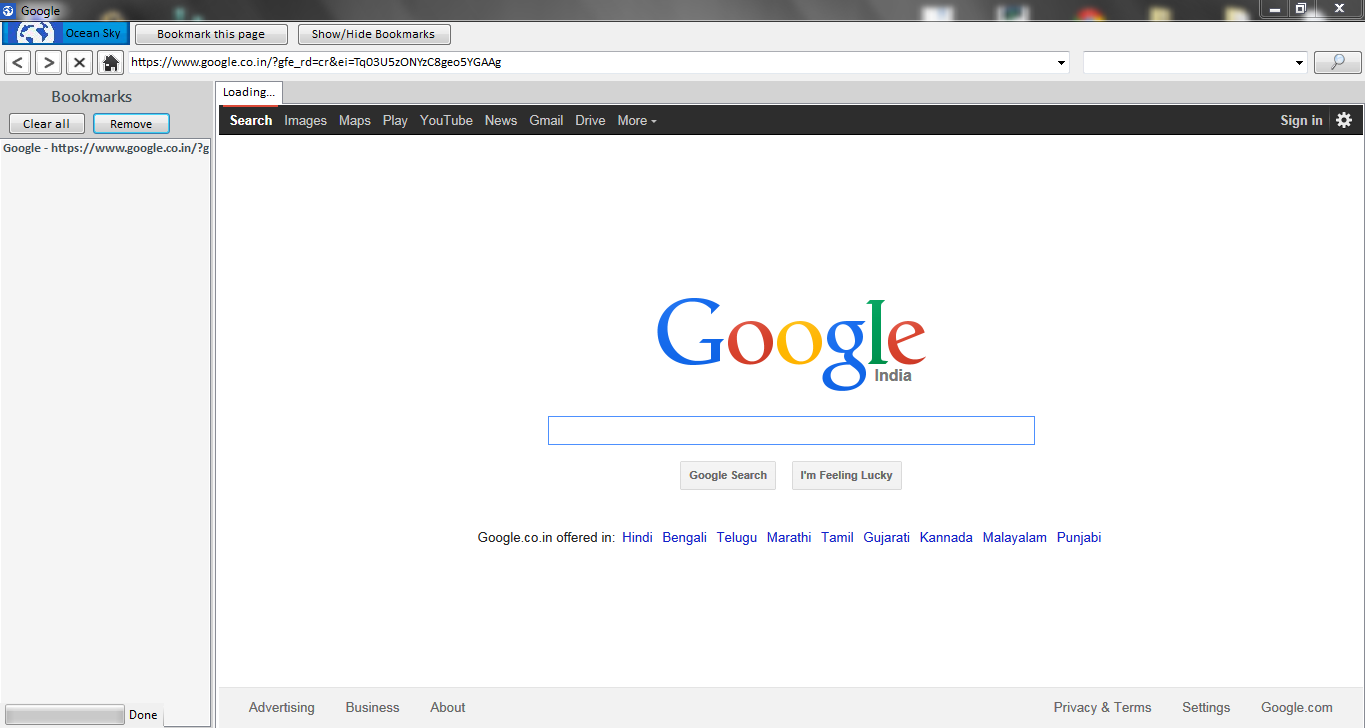Click the browser icon in the title bar
The image size is (1365, 728).
click(9, 9)
